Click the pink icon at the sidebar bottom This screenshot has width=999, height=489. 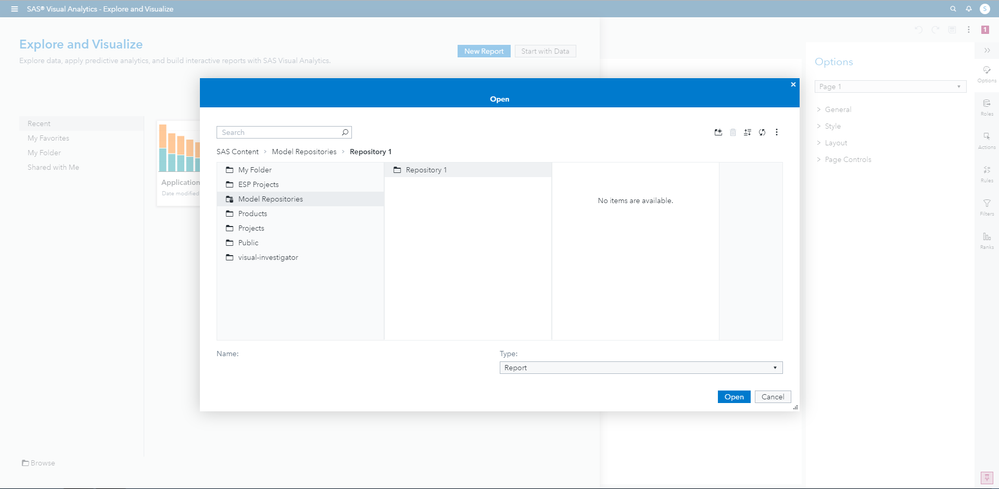[x=986, y=477]
